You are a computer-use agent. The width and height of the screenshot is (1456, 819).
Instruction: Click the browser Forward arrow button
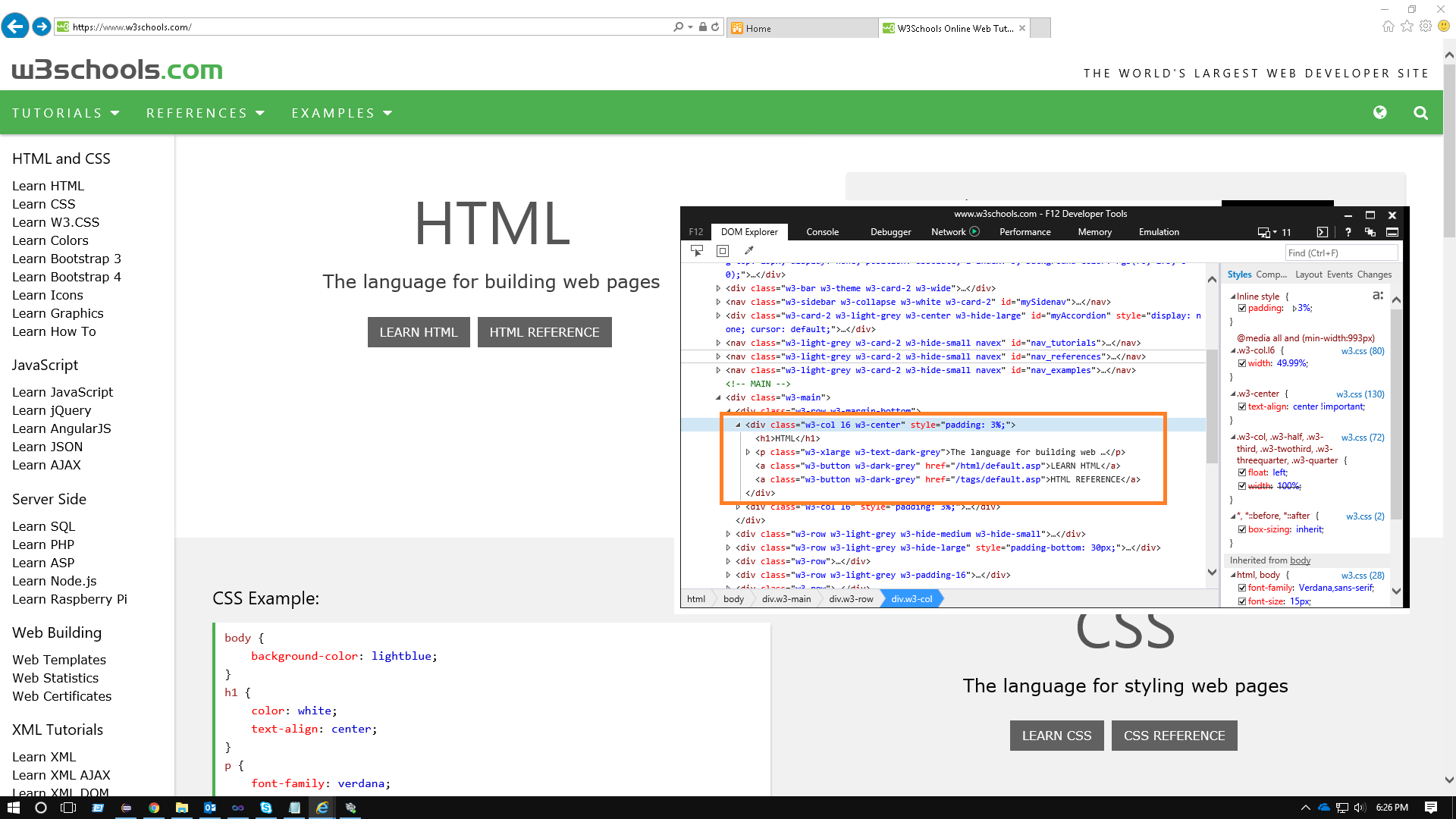[x=42, y=27]
